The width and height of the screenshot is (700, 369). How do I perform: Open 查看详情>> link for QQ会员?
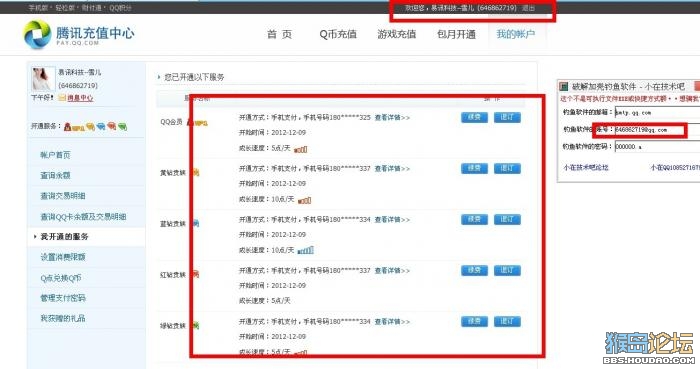(x=392, y=118)
